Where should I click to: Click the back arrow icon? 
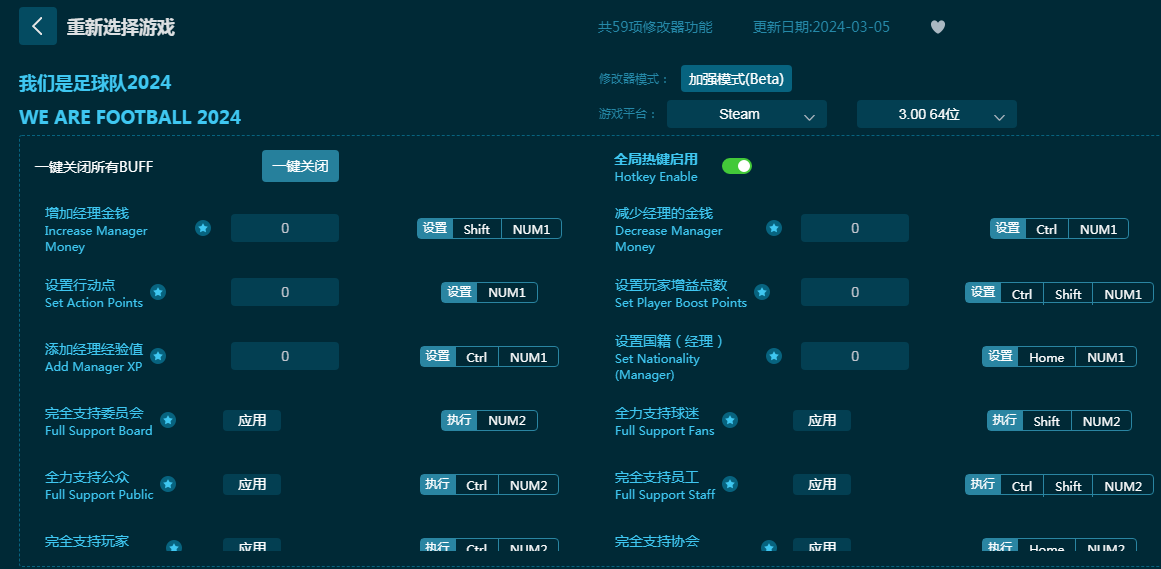38,26
